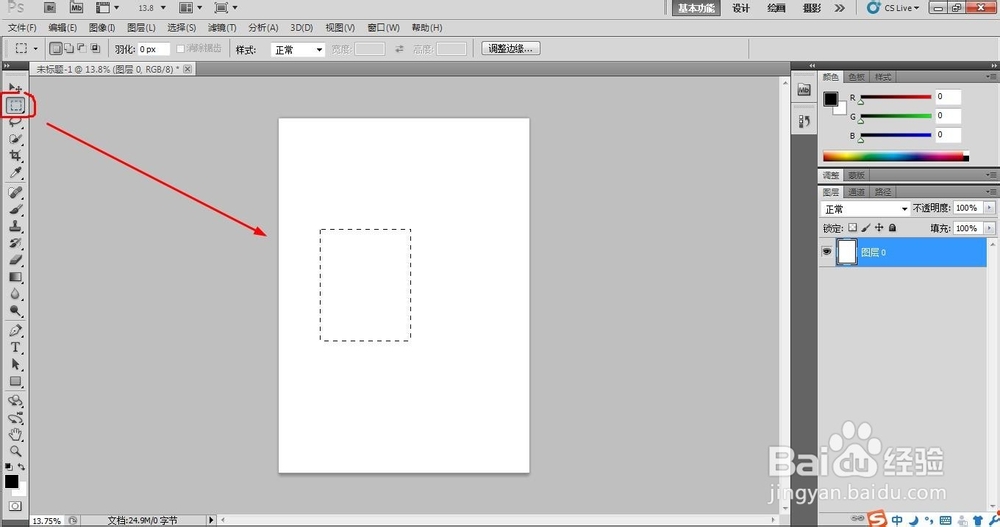Toggle visibility of 图层 0
The width and height of the screenshot is (1000, 527).
pyautogui.click(x=827, y=252)
